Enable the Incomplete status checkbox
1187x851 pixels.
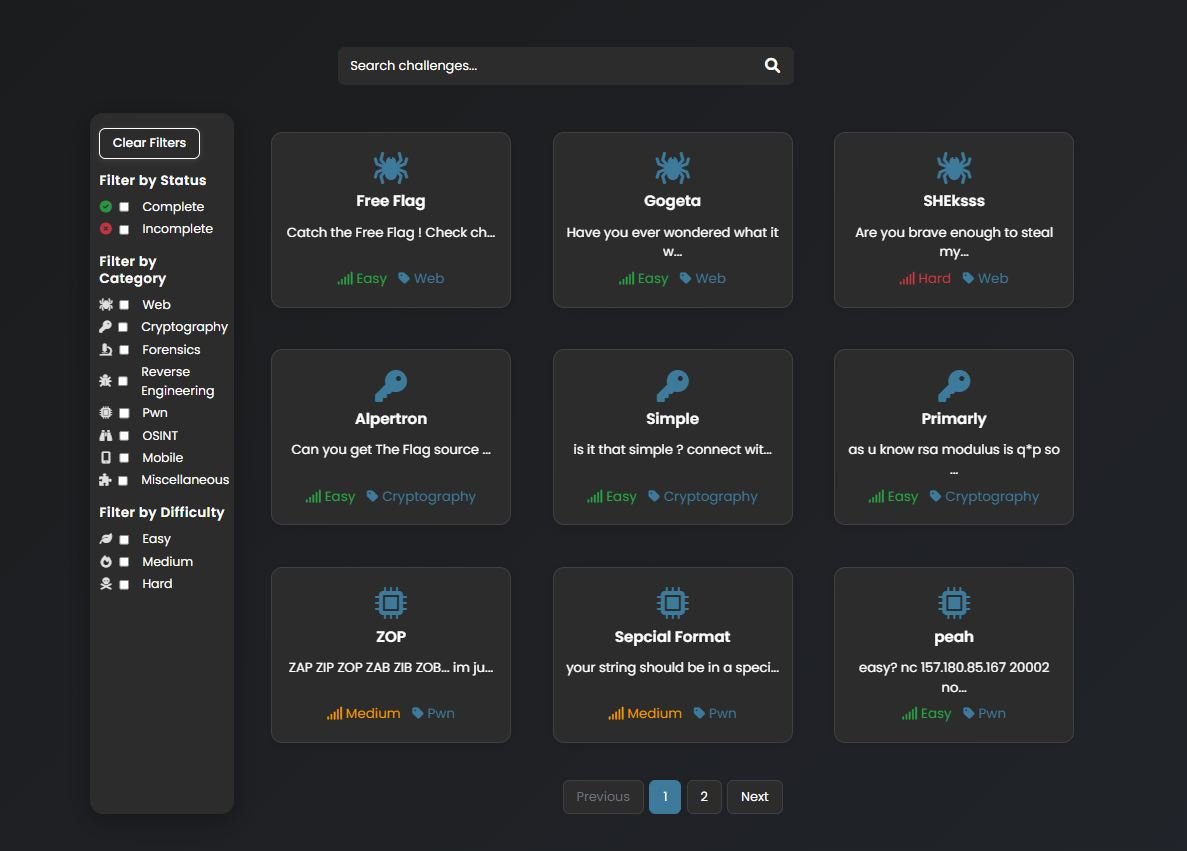[124, 229]
